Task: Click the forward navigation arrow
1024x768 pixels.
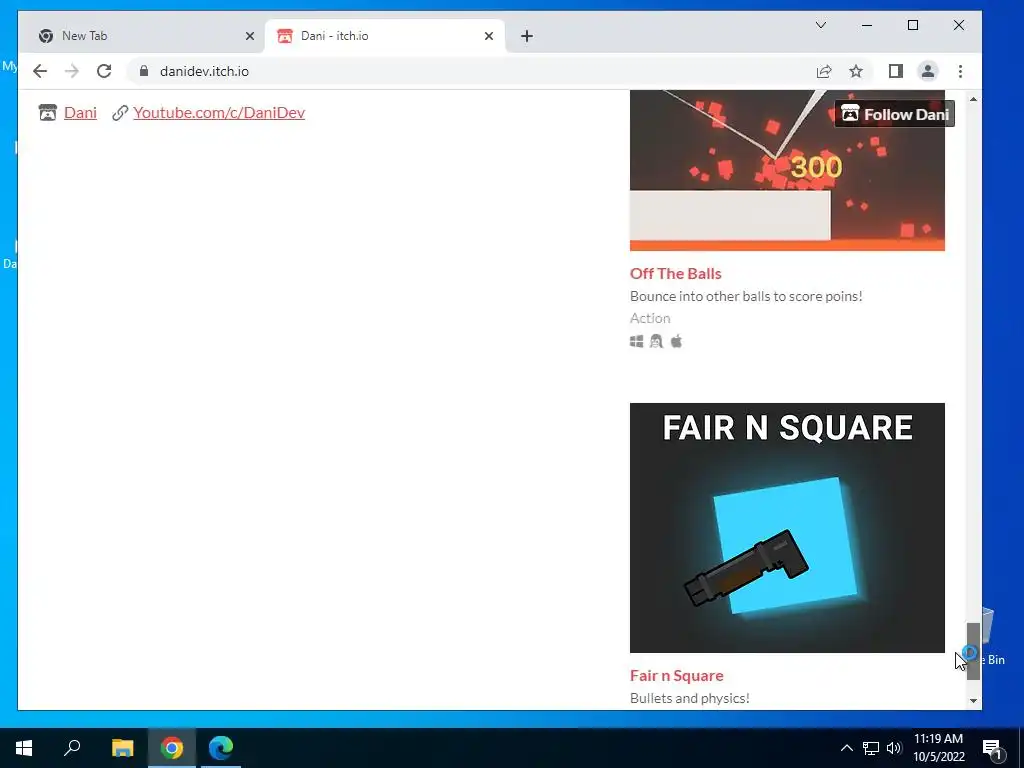Action: pos(72,71)
